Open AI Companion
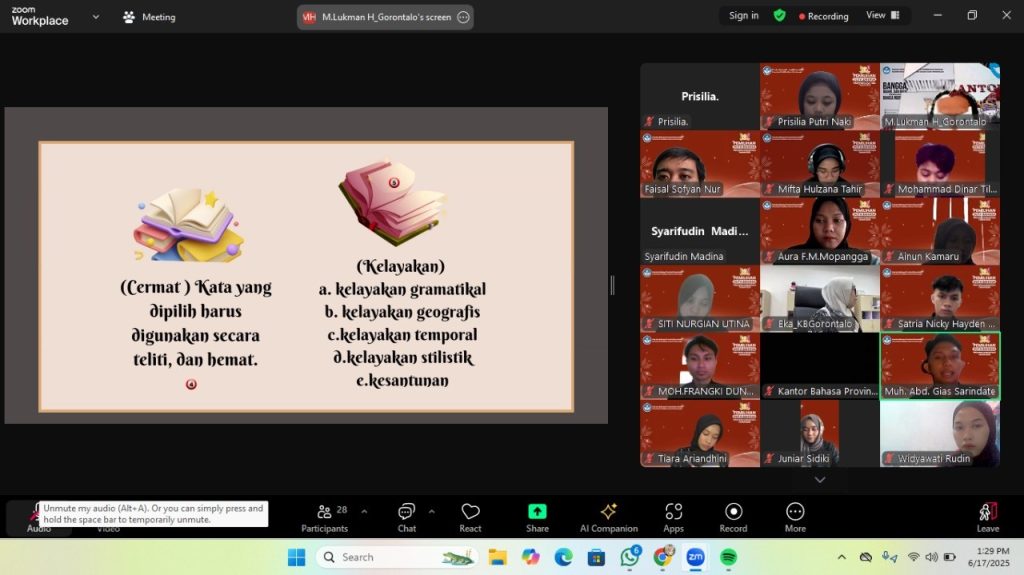The height and width of the screenshot is (575, 1024). coord(608,517)
